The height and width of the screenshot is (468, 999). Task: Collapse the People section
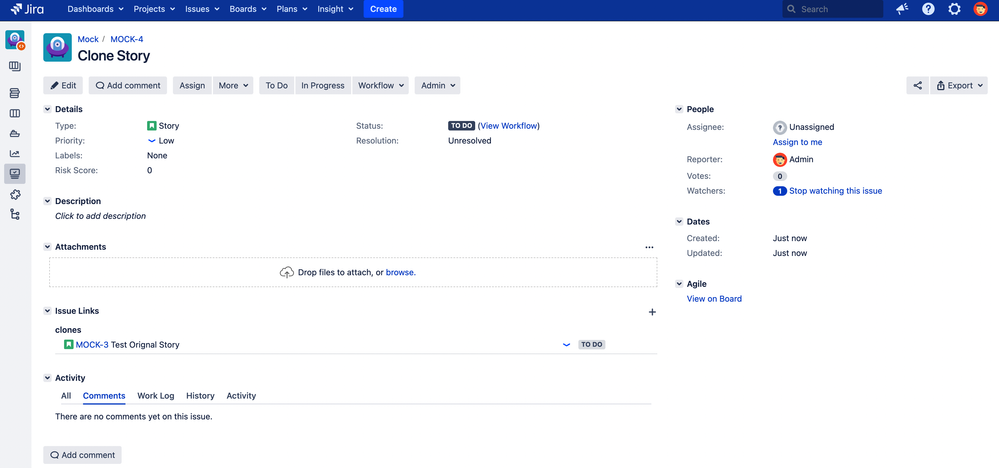coord(679,110)
